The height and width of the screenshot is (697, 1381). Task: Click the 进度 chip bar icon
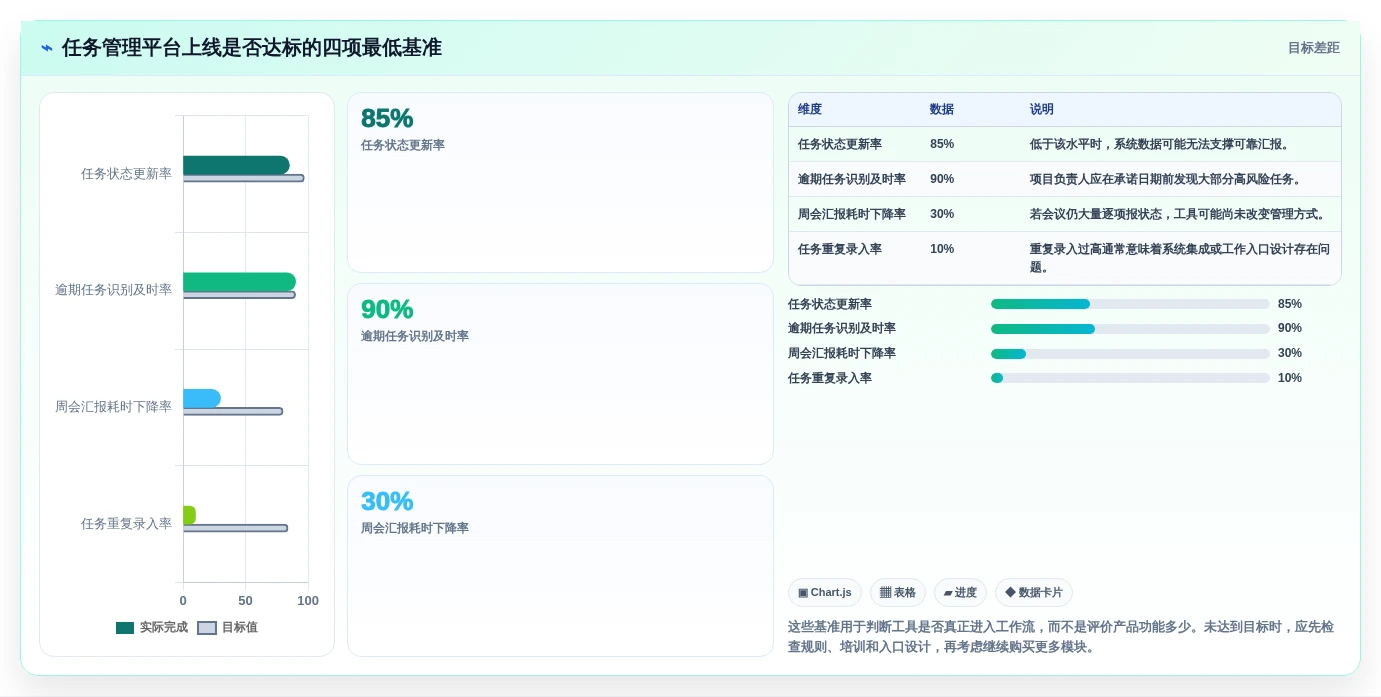948,593
